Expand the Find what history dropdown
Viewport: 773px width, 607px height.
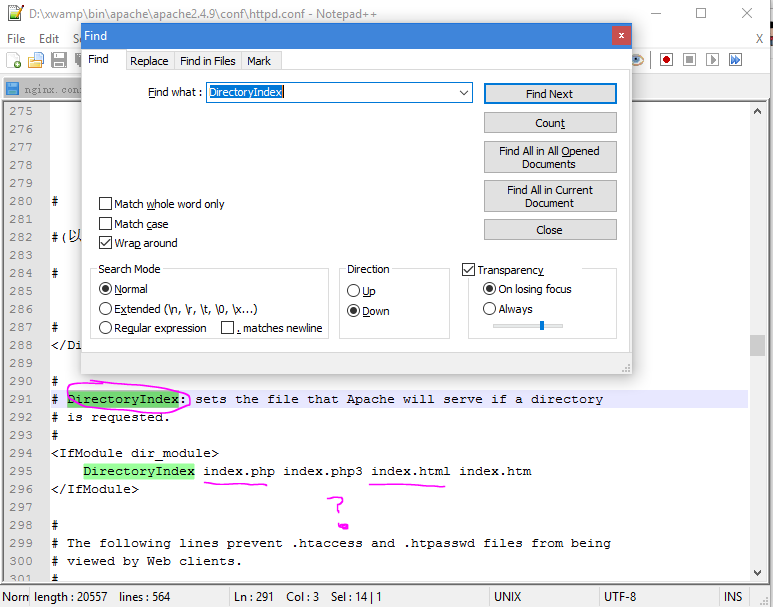click(463, 93)
